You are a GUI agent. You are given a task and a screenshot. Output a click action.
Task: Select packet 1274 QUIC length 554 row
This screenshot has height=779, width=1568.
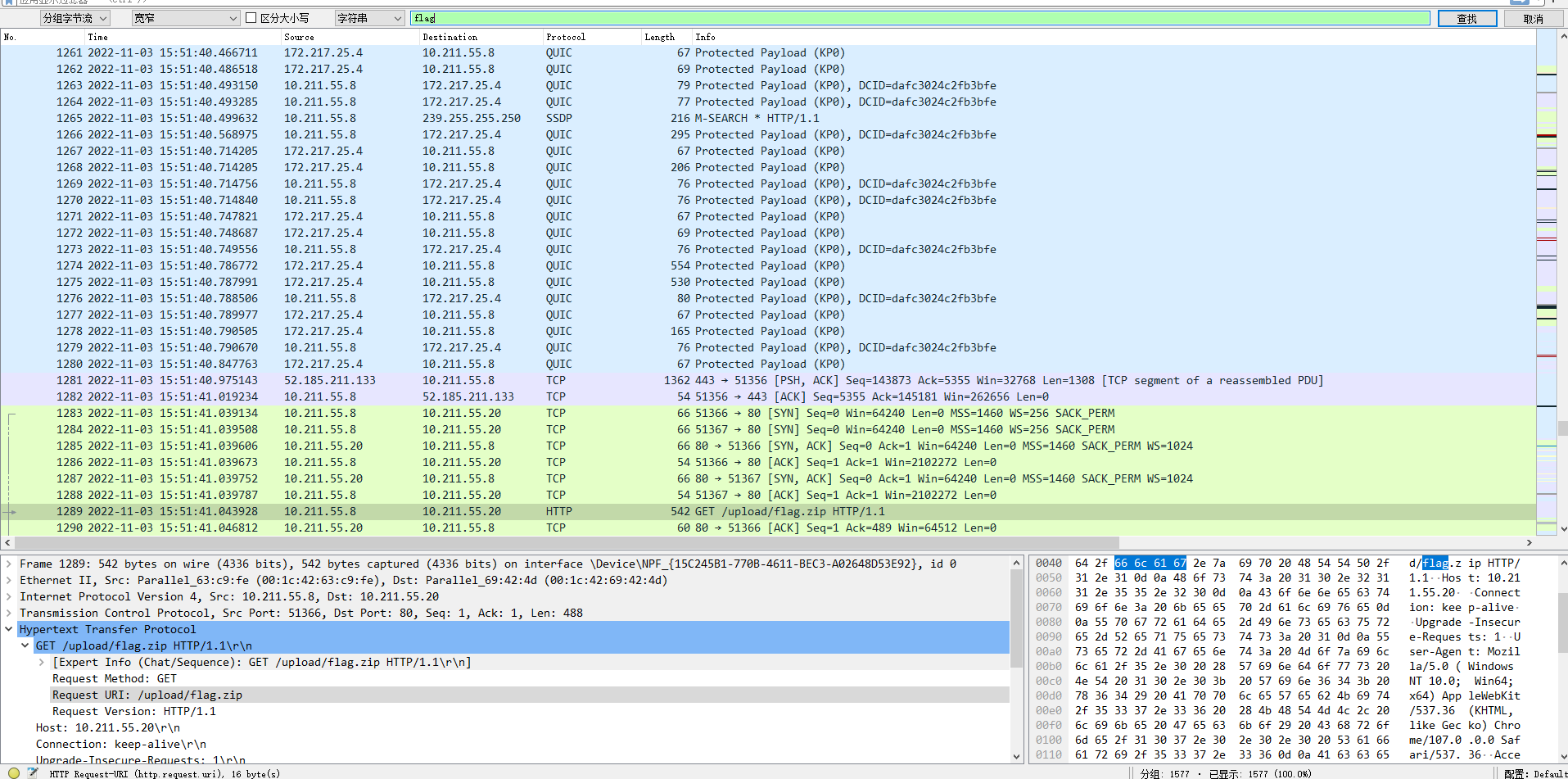pos(768,265)
